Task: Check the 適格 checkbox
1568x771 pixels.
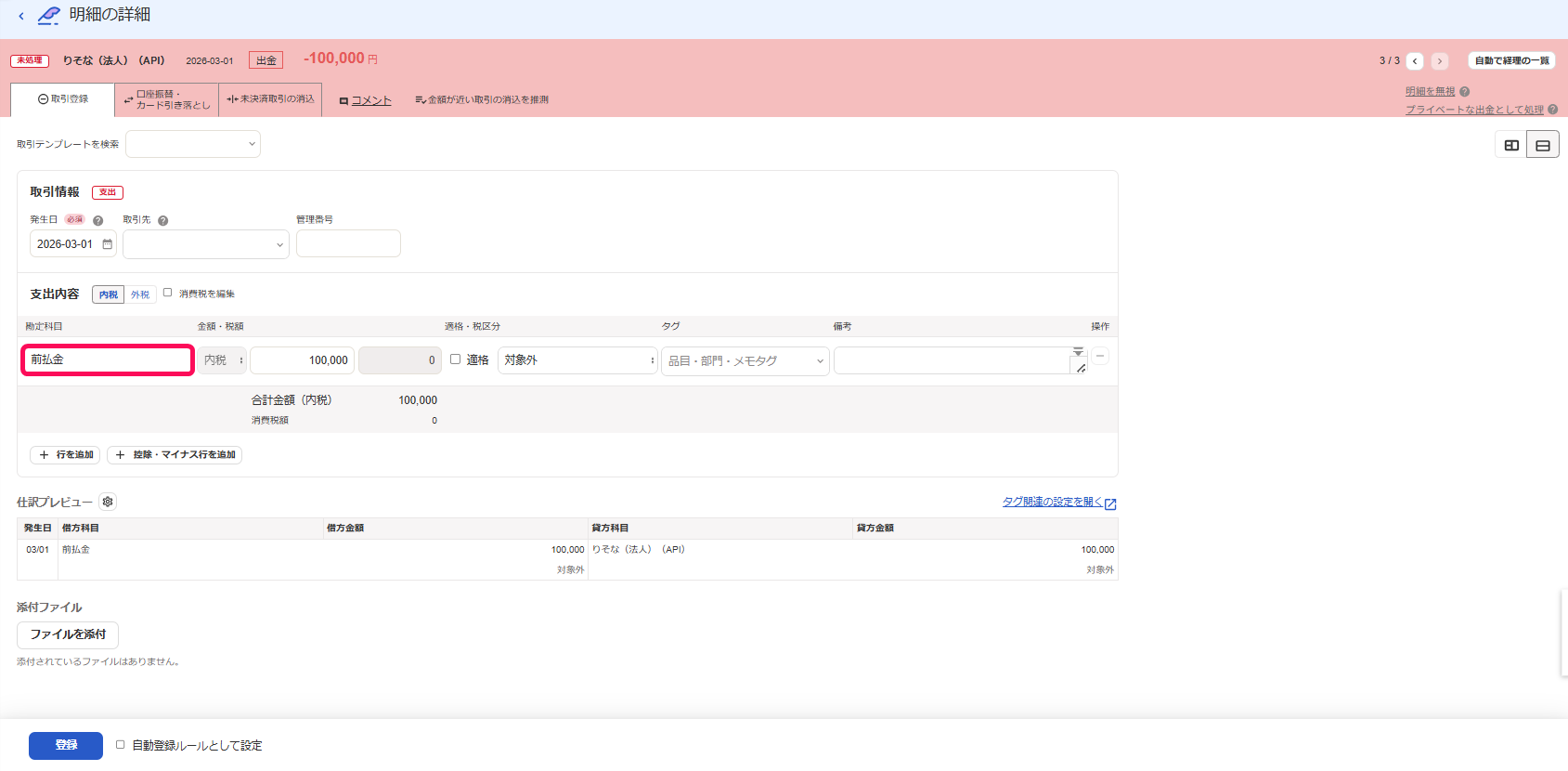Action: pos(455,359)
